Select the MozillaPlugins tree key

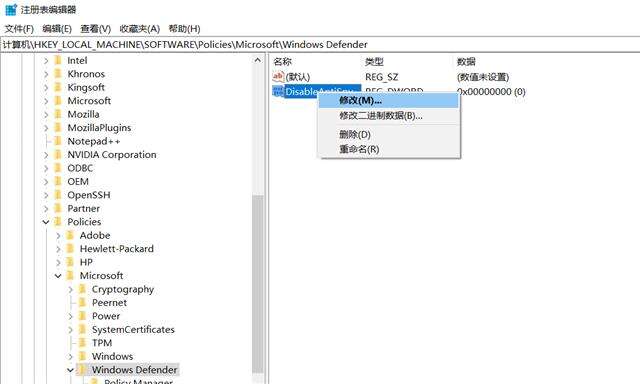pyautogui.click(x=99, y=128)
